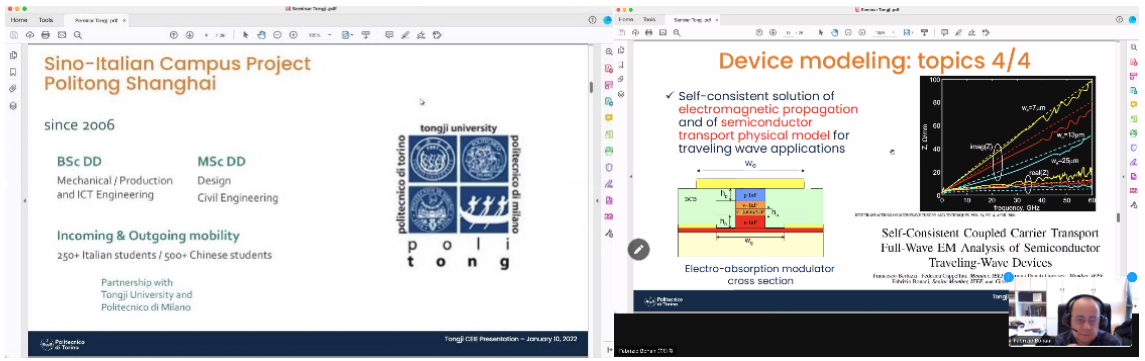Screen dimensions: 1145x361
Task: Print the PDF in the left window
Action: (x=45, y=34)
